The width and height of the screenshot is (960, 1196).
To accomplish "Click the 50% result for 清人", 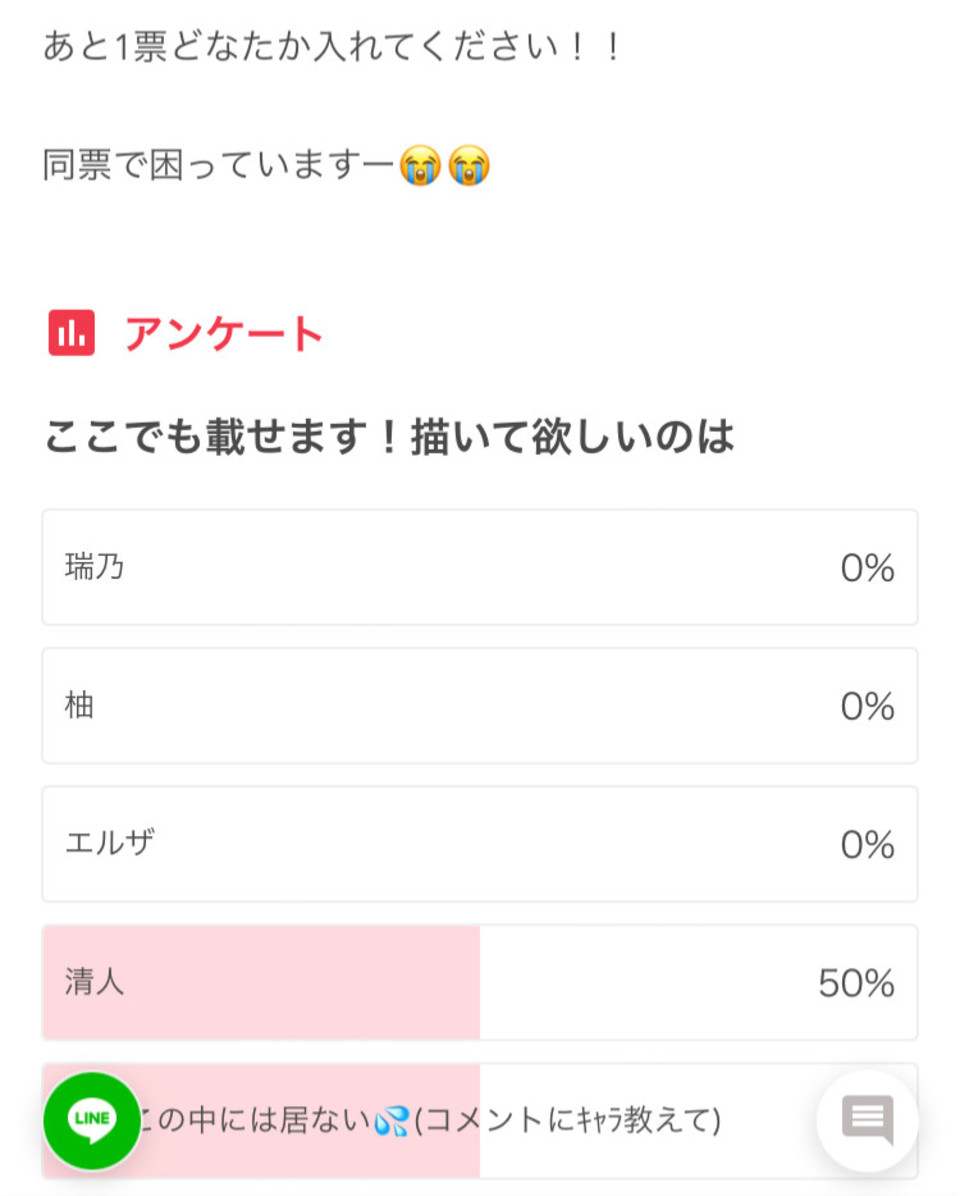I will [x=856, y=983].
